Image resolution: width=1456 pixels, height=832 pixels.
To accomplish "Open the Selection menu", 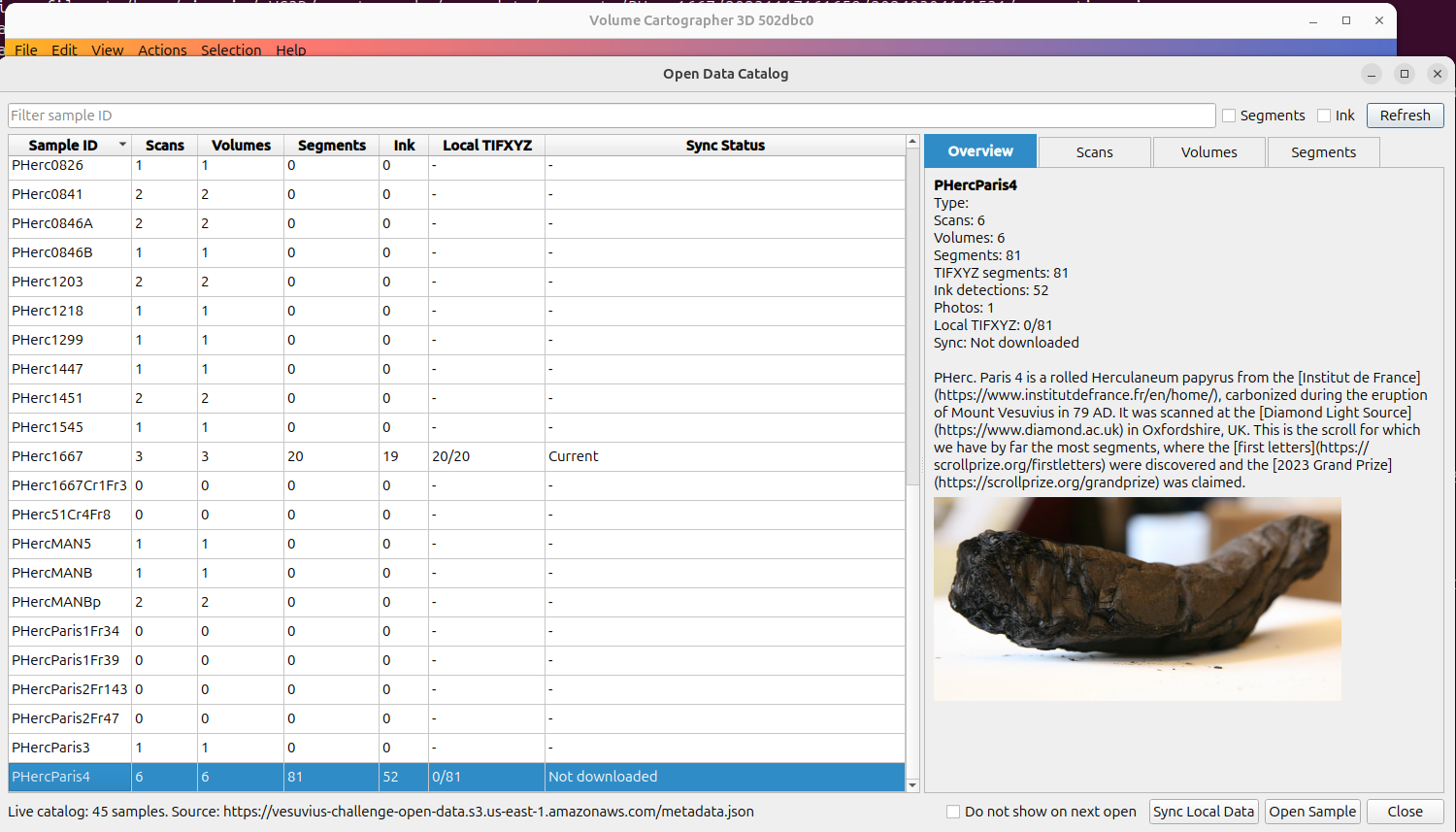I will [x=231, y=50].
